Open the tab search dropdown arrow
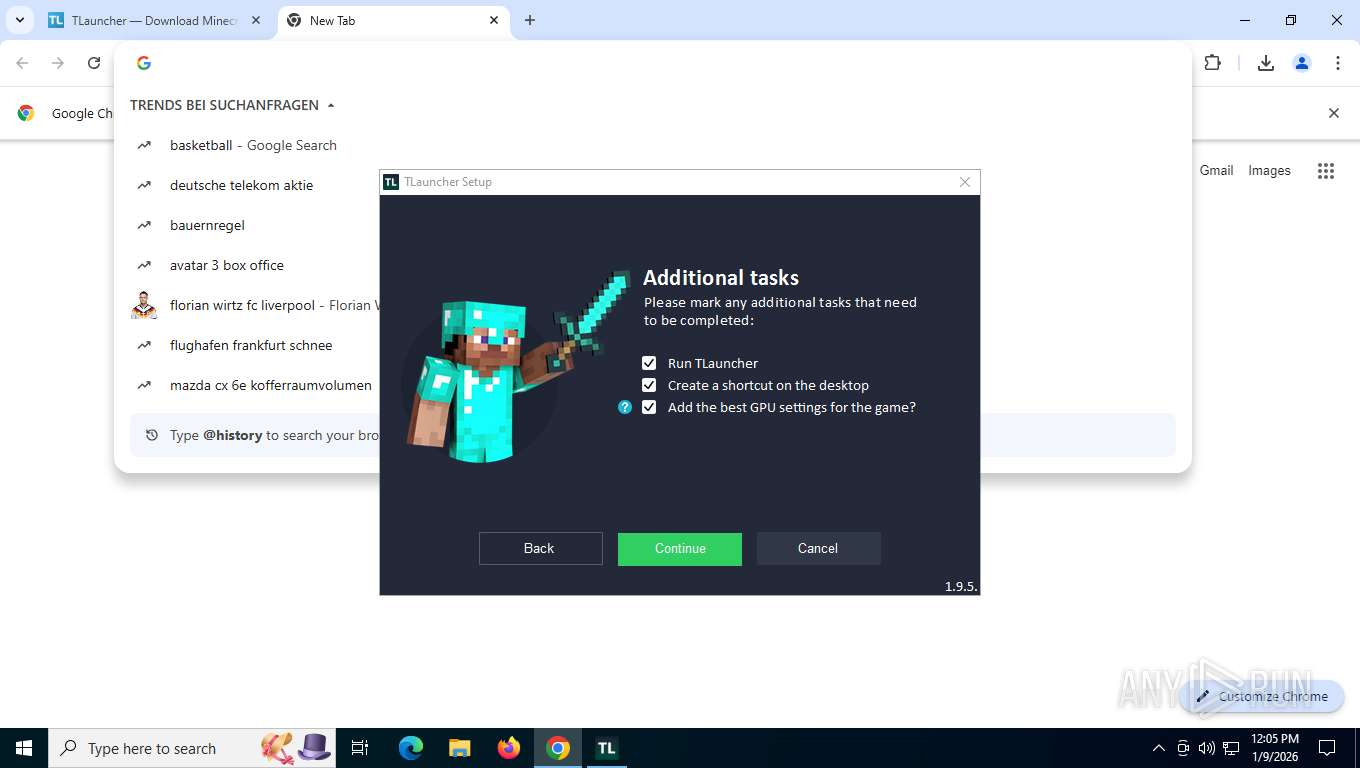The height and width of the screenshot is (768, 1360). (x=19, y=20)
